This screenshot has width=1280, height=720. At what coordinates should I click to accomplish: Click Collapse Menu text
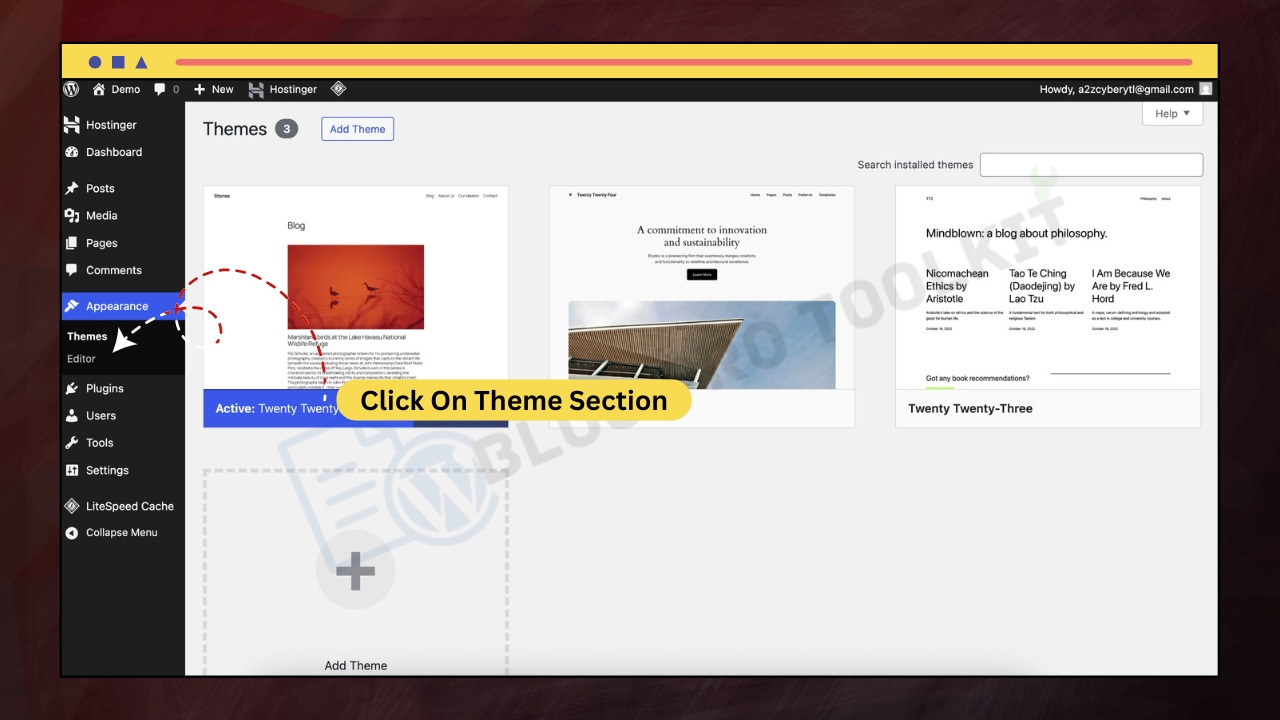(122, 533)
